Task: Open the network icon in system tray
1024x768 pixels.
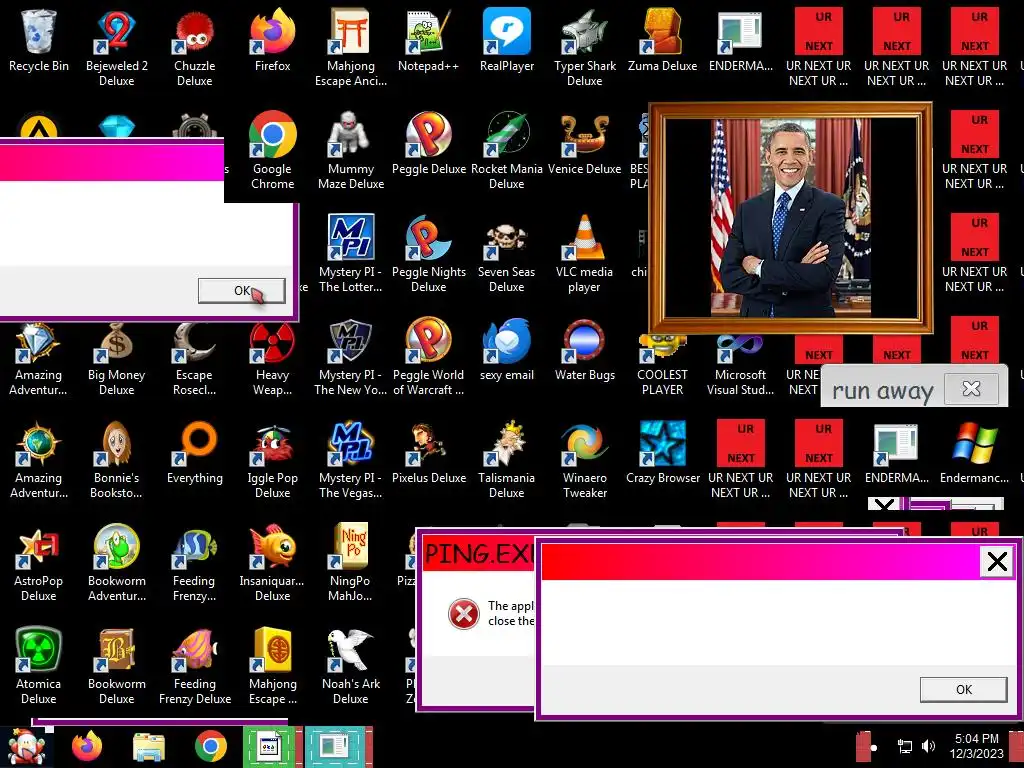Action: pyautogui.click(x=904, y=746)
